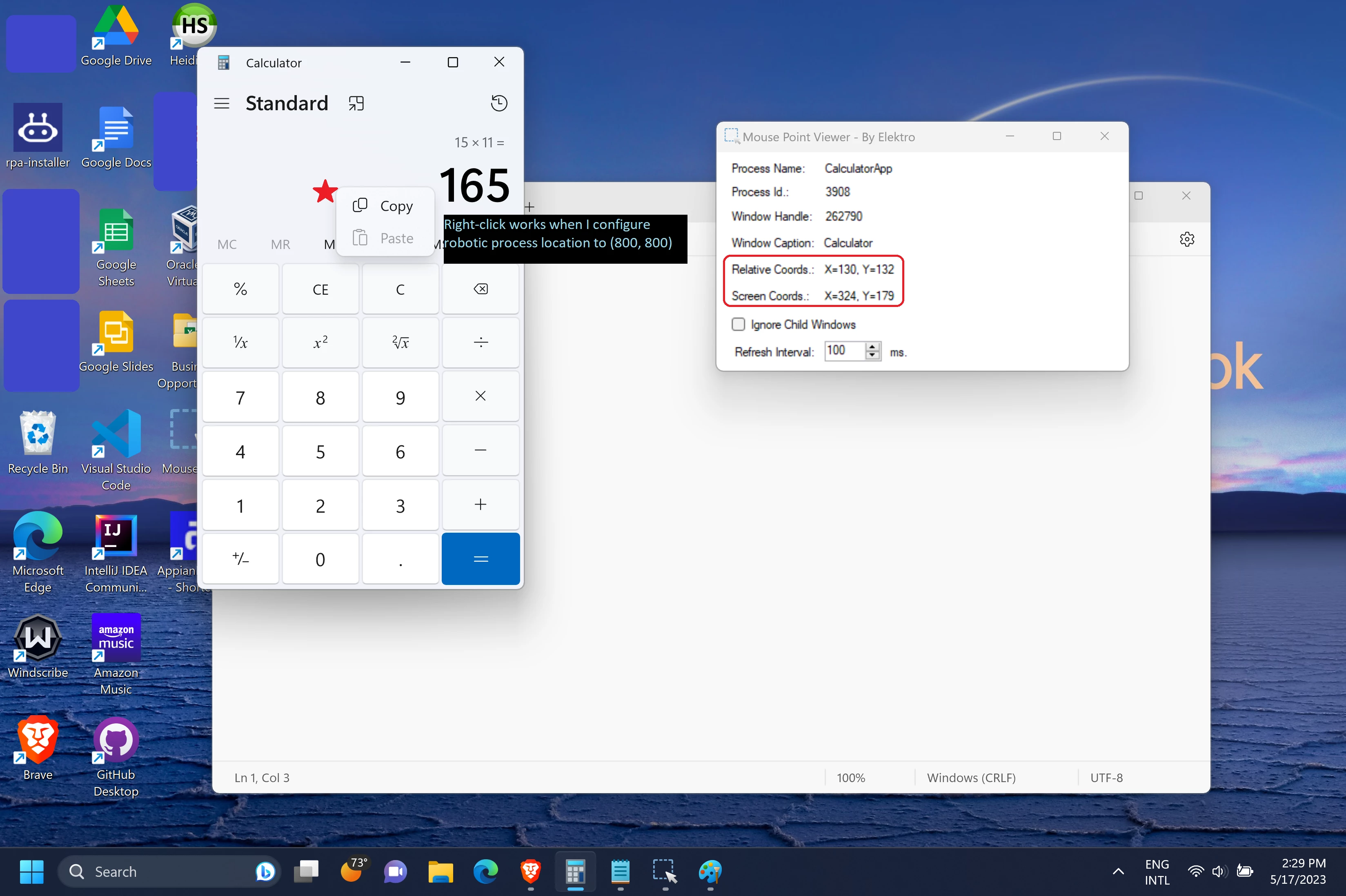Toggle Calculator keep-on-top mode icon
Viewport: 1346px width, 896px height.
point(356,103)
